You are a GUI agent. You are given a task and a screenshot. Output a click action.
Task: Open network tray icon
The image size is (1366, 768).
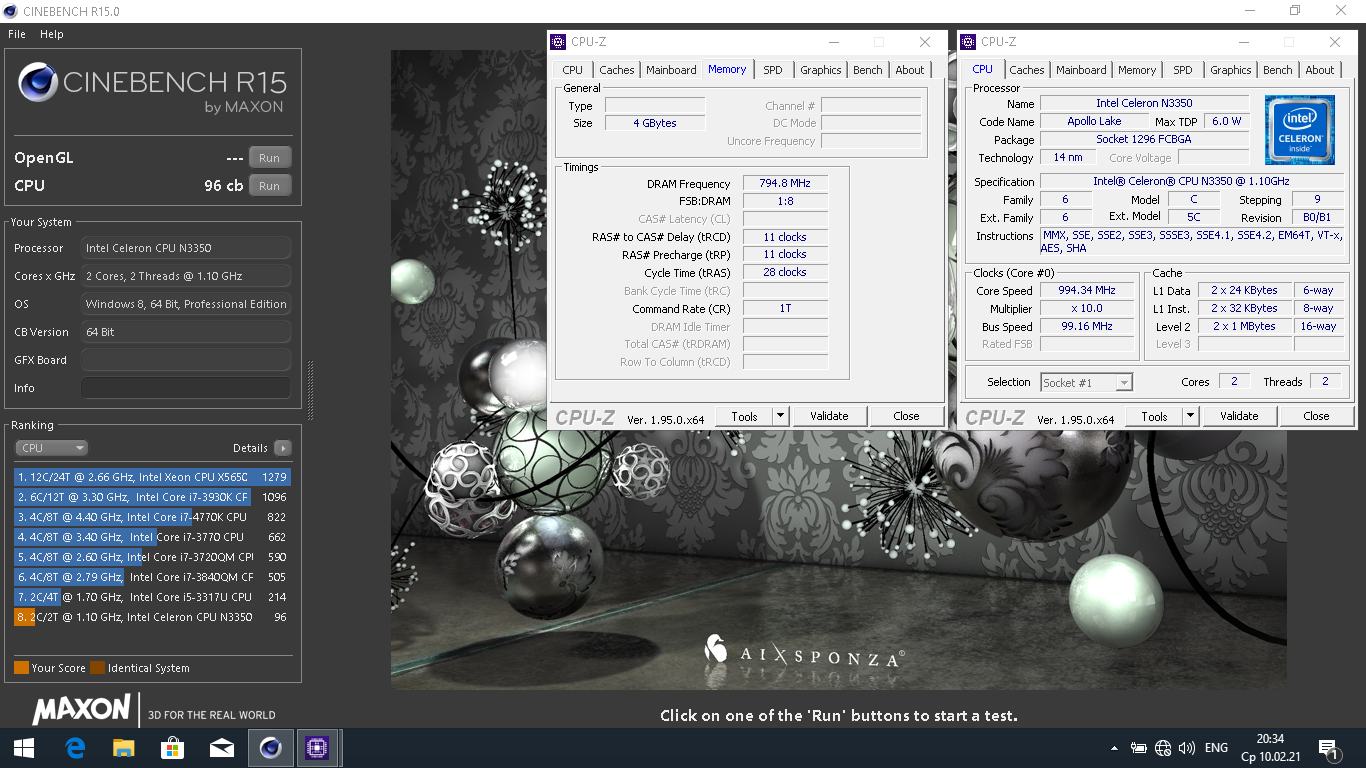[x=1163, y=748]
